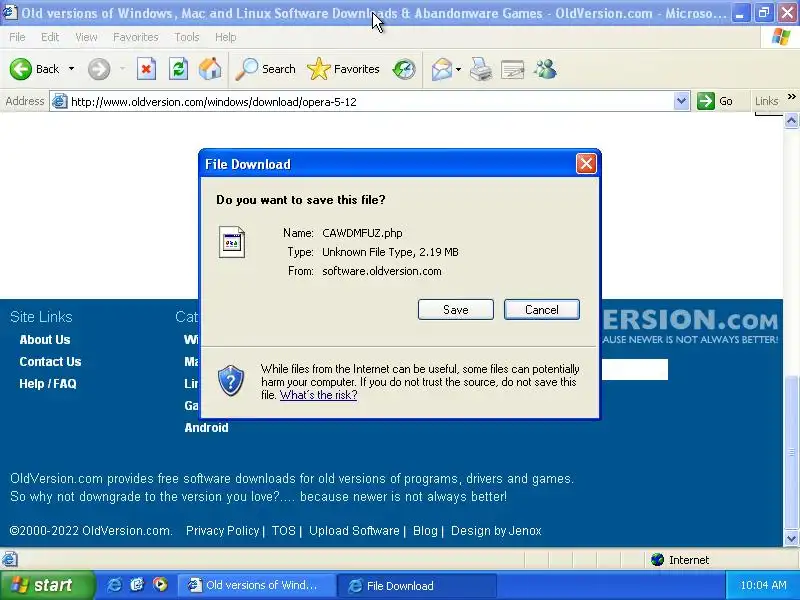Screen dimensions: 800x600
Task: Click the file name CAWDMFUZ.php
Action: click(x=362, y=233)
